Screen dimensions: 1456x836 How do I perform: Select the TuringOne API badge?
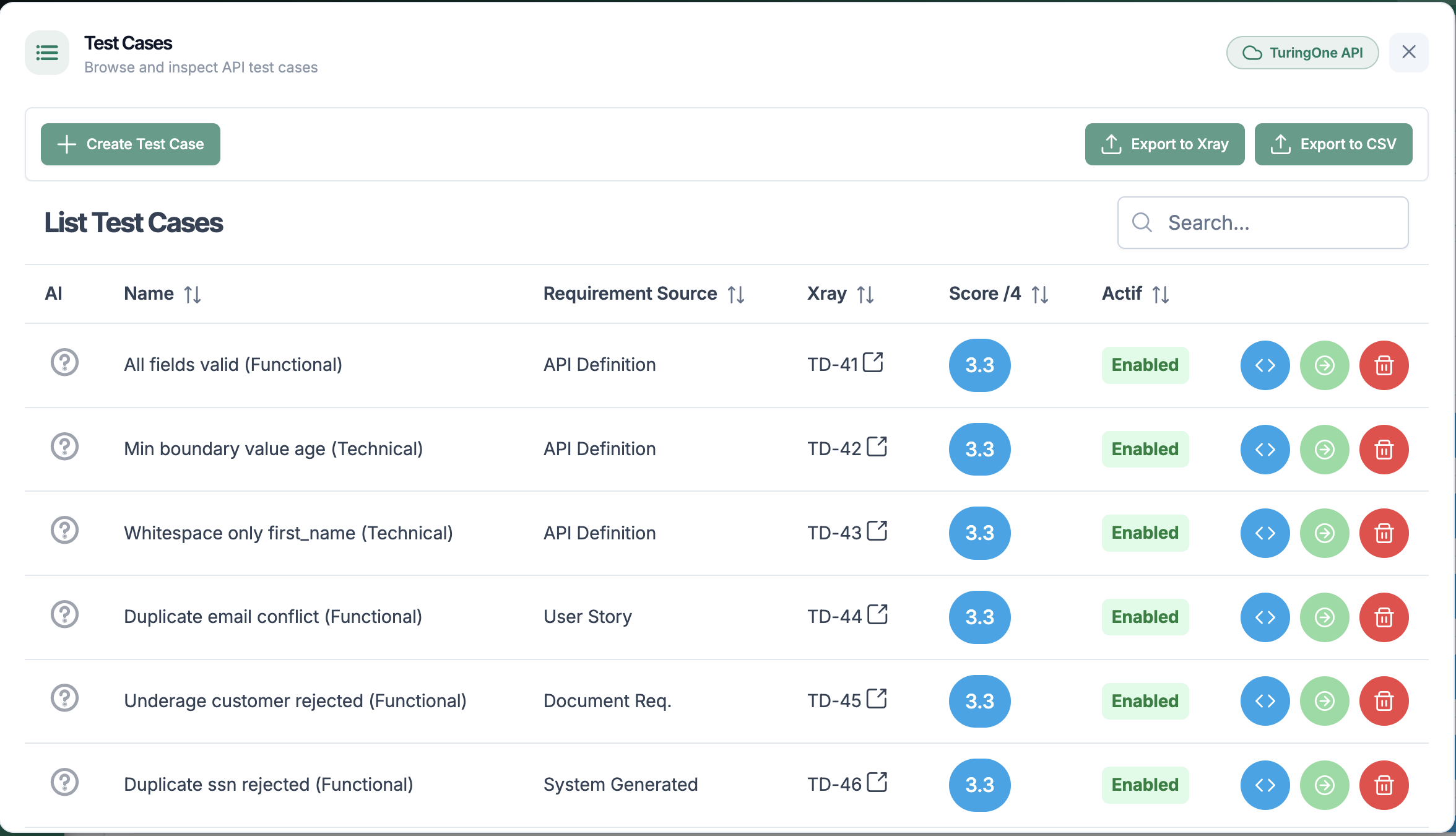[x=1302, y=53]
